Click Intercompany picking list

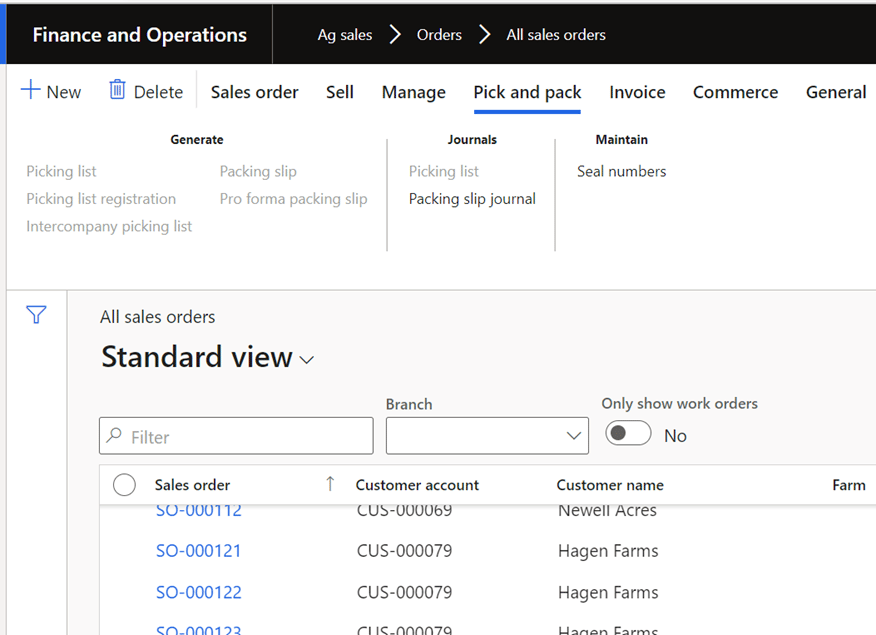click(x=109, y=226)
